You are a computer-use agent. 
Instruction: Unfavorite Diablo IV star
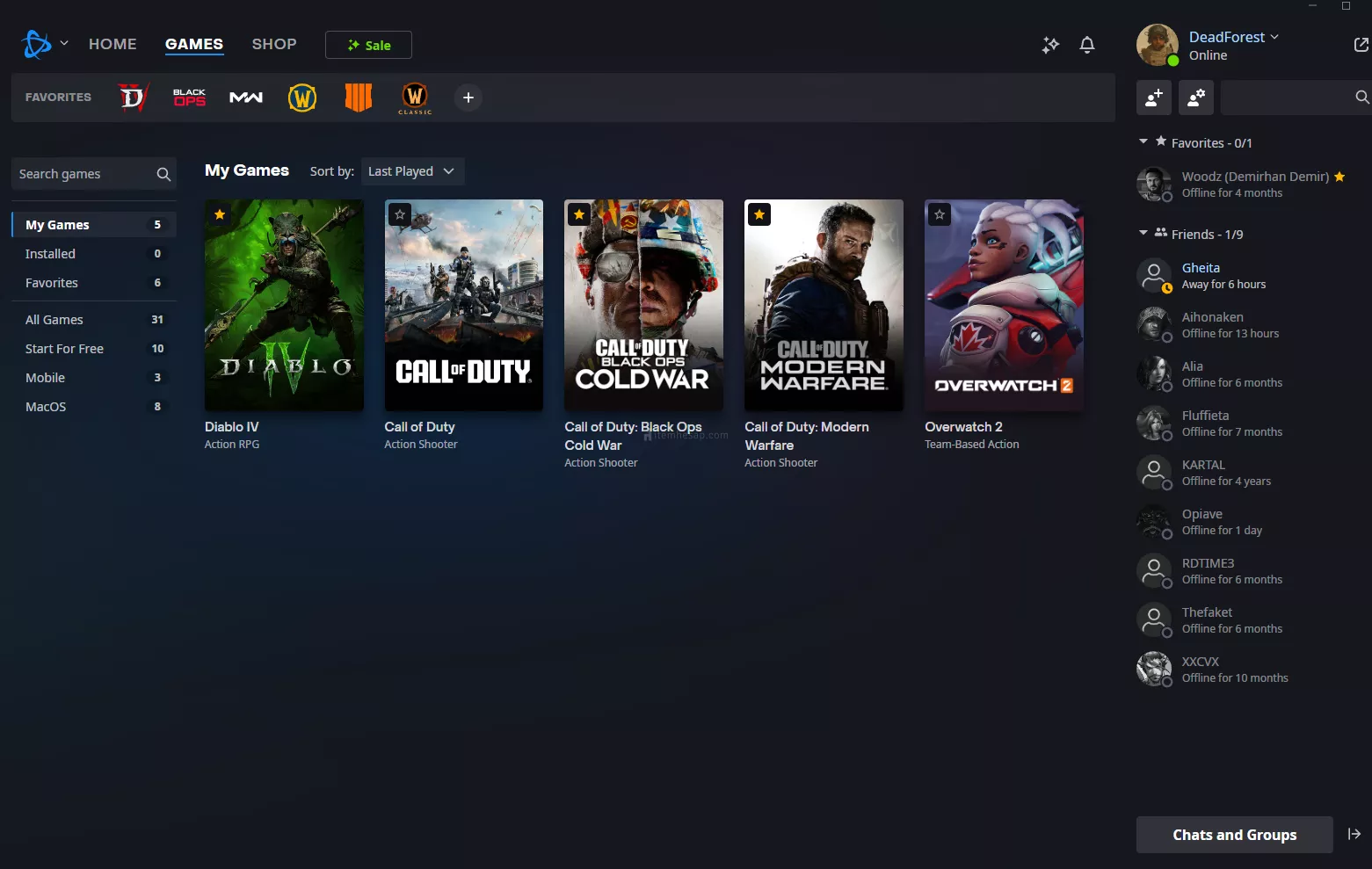coord(220,214)
